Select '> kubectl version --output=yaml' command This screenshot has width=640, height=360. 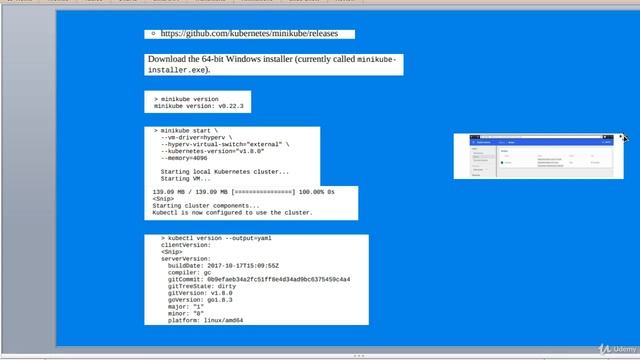[x=216, y=238]
